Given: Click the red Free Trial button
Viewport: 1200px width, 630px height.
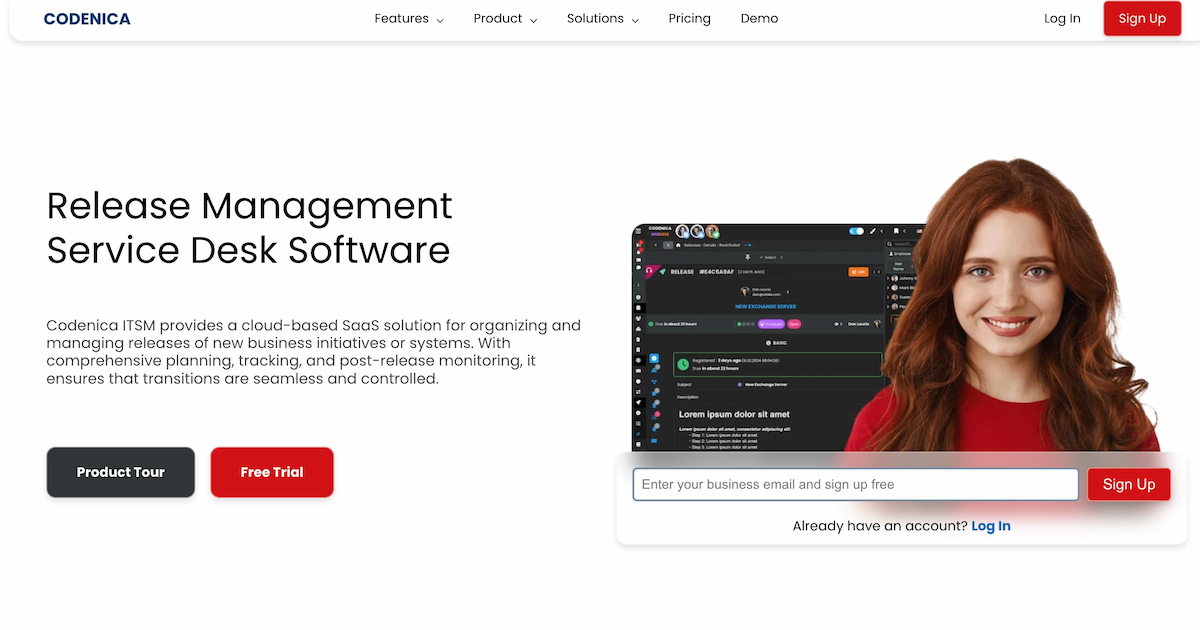Looking at the screenshot, I should point(271,472).
